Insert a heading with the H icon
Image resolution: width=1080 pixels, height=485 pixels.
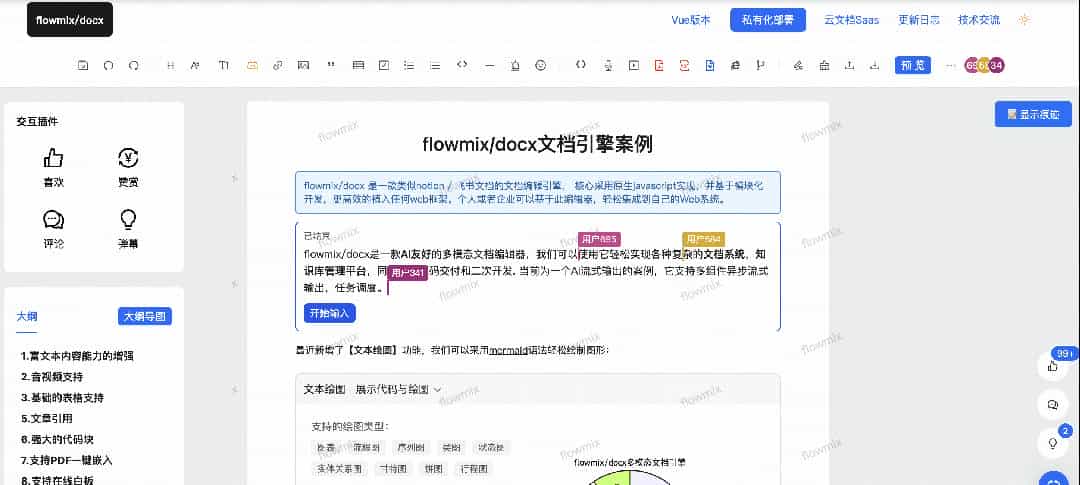(x=171, y=65)
